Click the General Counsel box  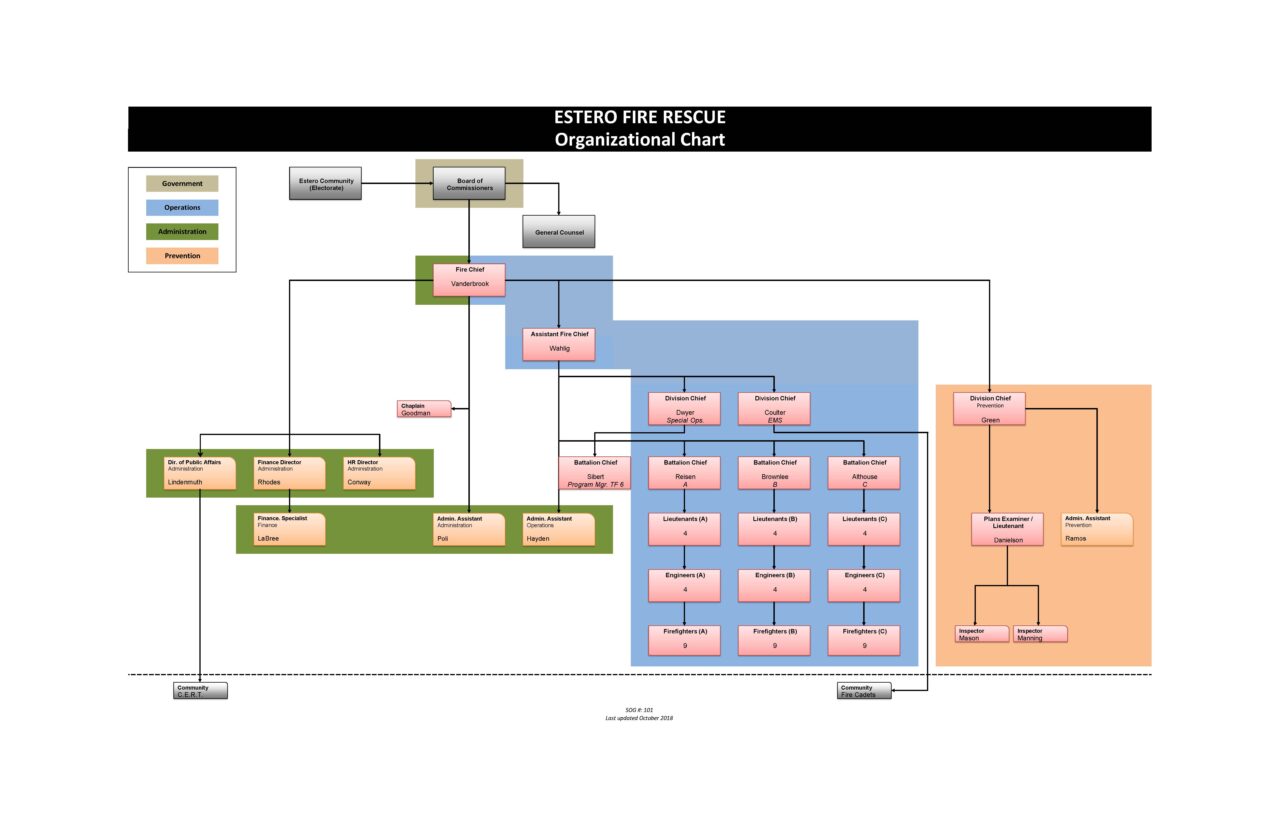558,231
